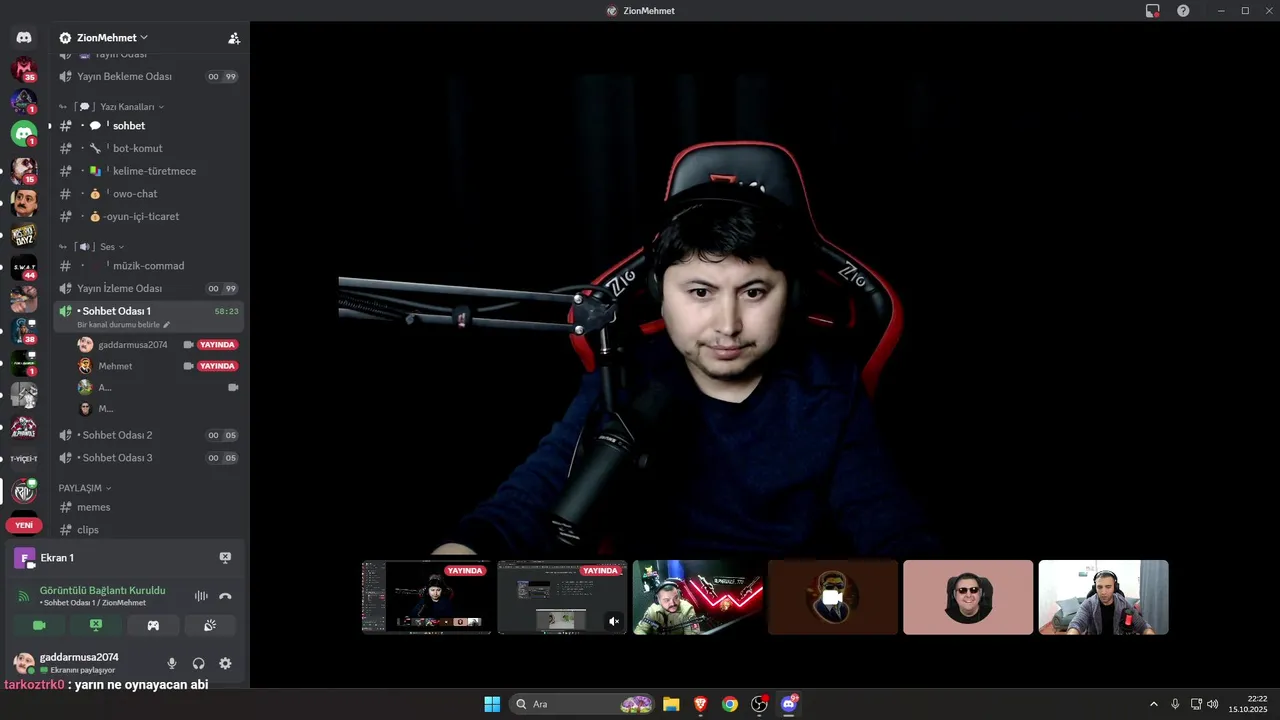Select second YAYINDA stream thumbnail with mute icon
The image size is (1280, 720).
click(x=562, y=597)
